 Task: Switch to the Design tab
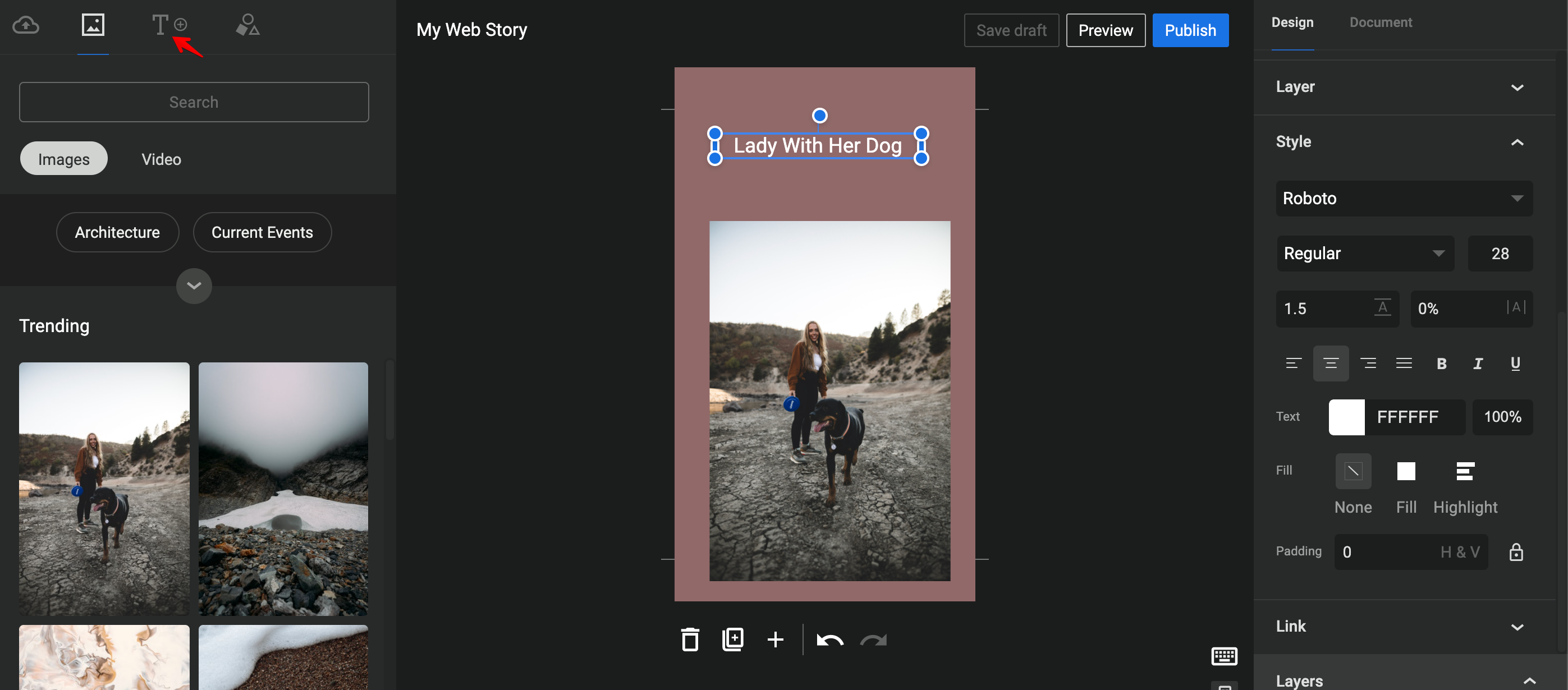(1293, 22)
